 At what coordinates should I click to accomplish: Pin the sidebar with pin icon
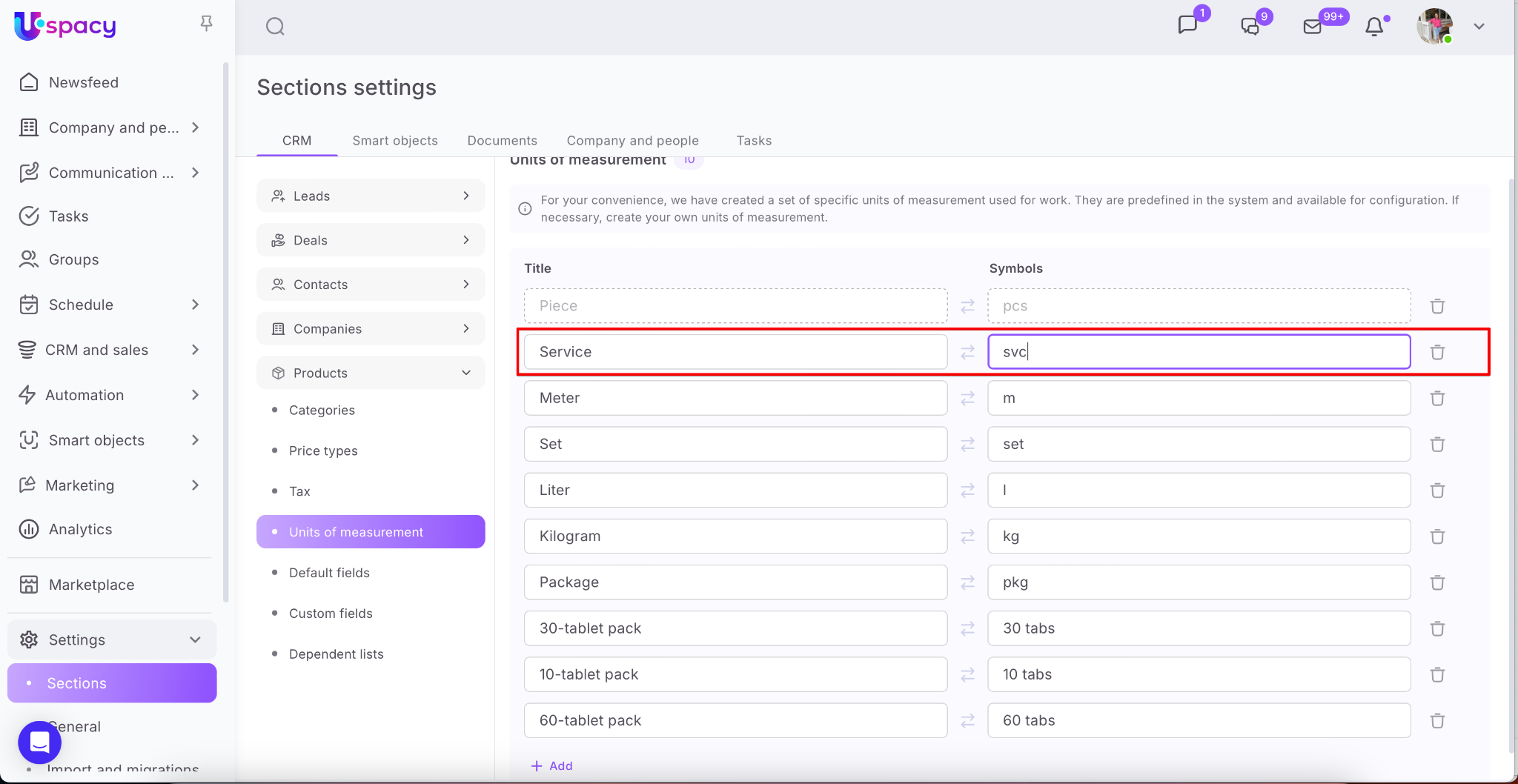[207, 24]
